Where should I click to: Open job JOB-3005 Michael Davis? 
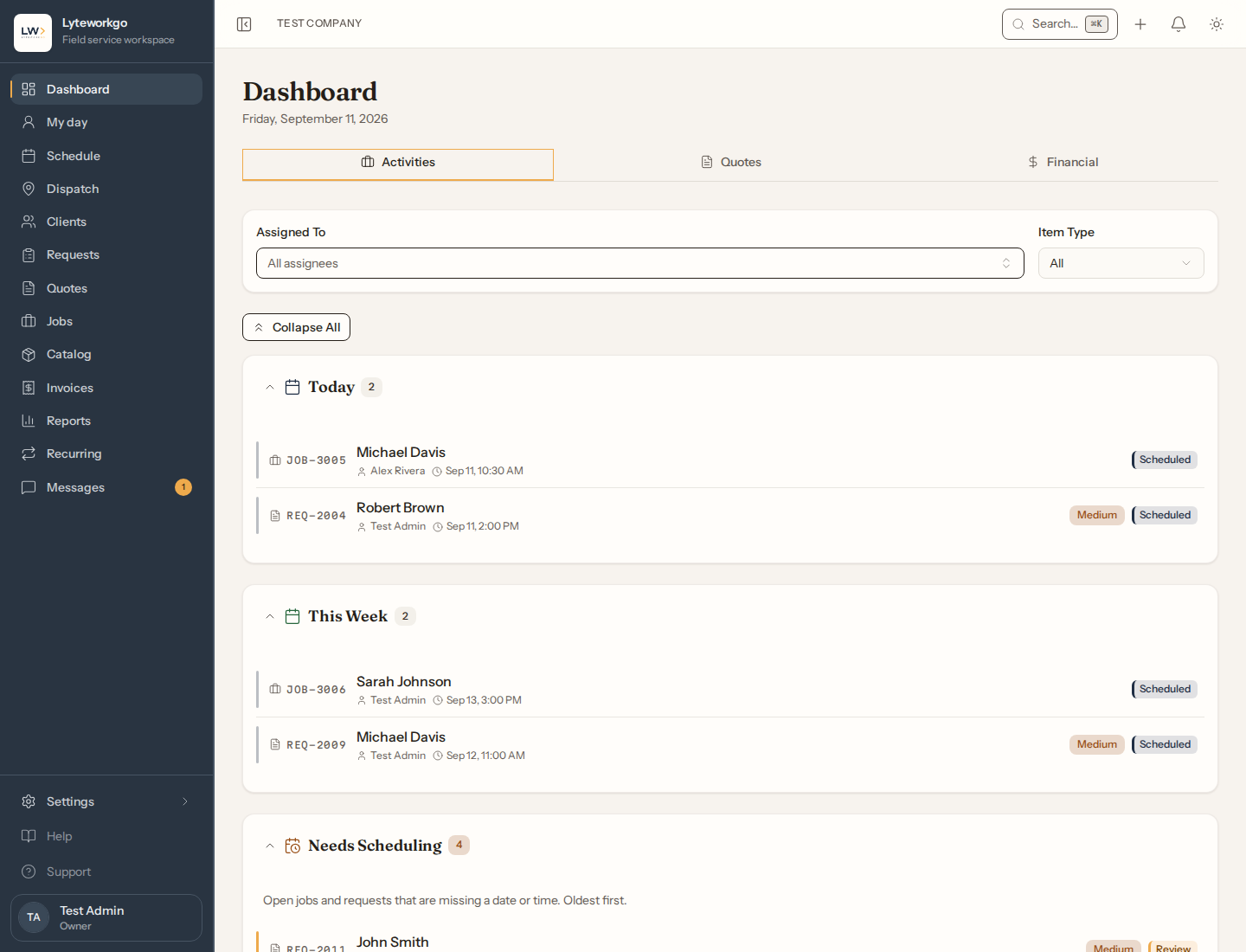[x=730, y=460]
